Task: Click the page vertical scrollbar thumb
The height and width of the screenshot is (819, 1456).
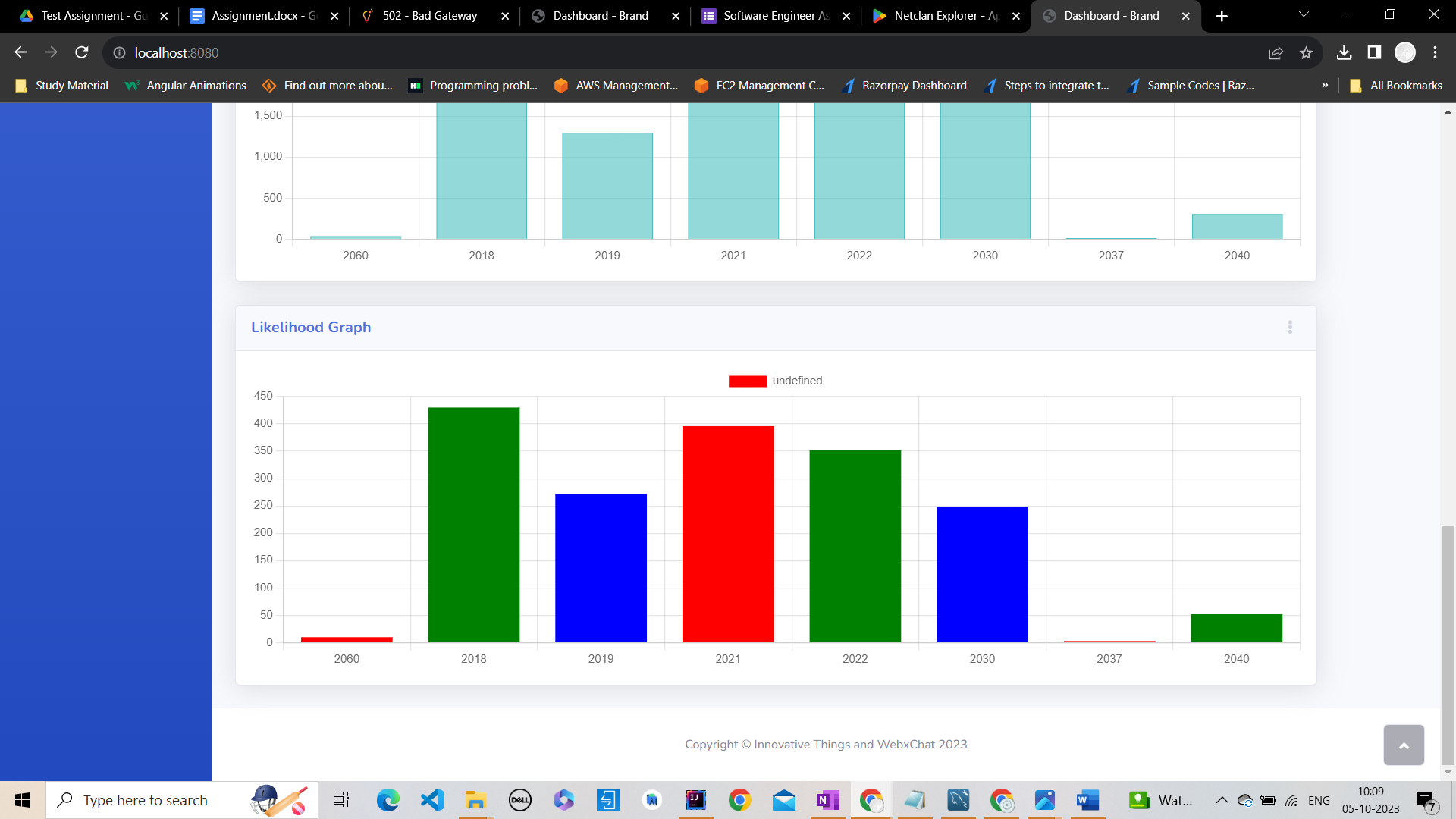Action: 1448,645
